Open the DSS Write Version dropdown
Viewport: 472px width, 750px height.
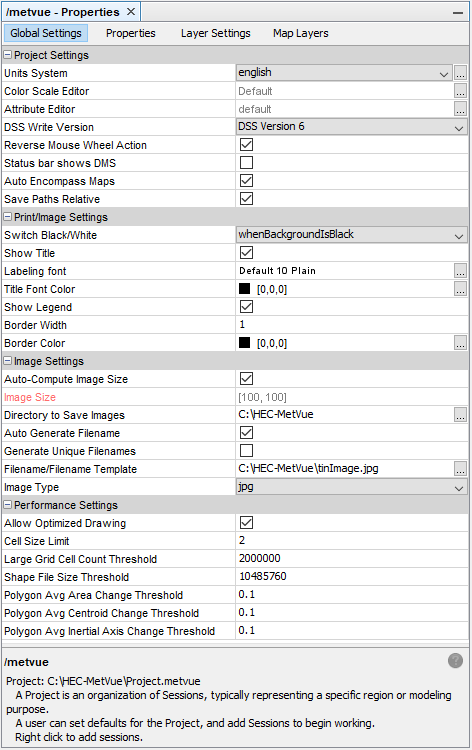click(351, 127)
